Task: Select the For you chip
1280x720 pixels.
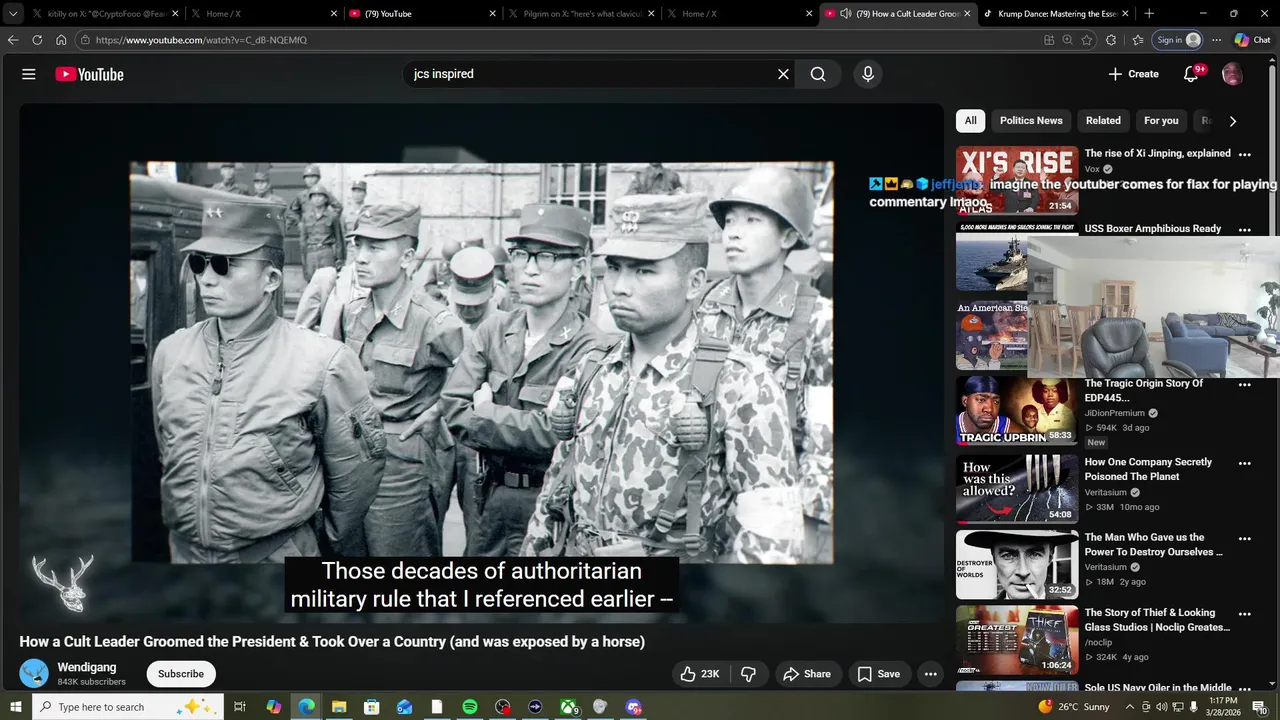Action: coord(1161,120)
